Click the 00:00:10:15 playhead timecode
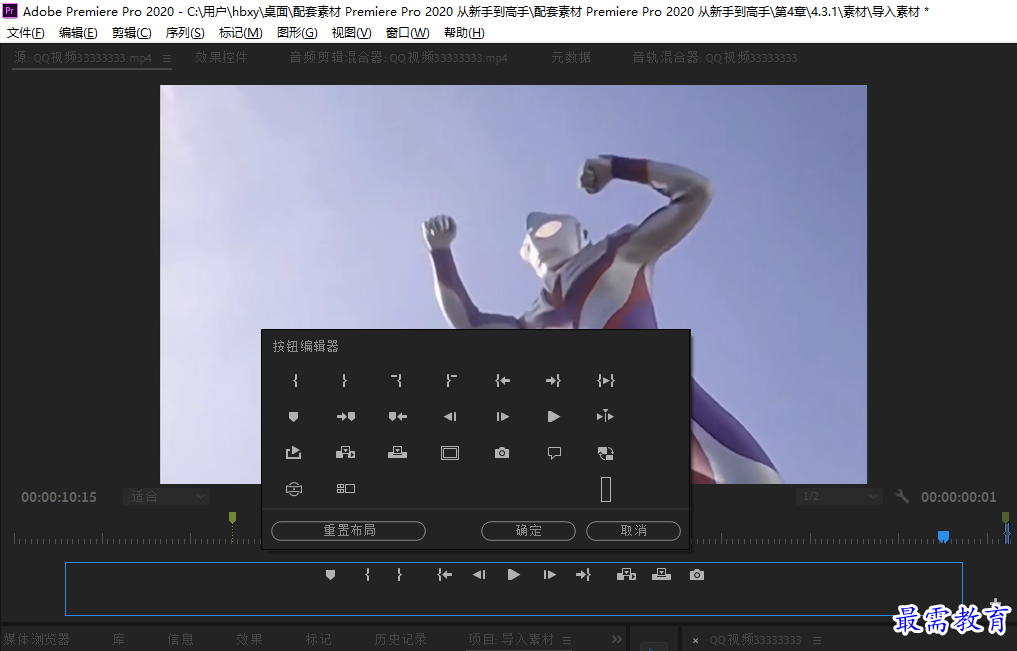1017x651 pixels. click(x=59, y=497)
